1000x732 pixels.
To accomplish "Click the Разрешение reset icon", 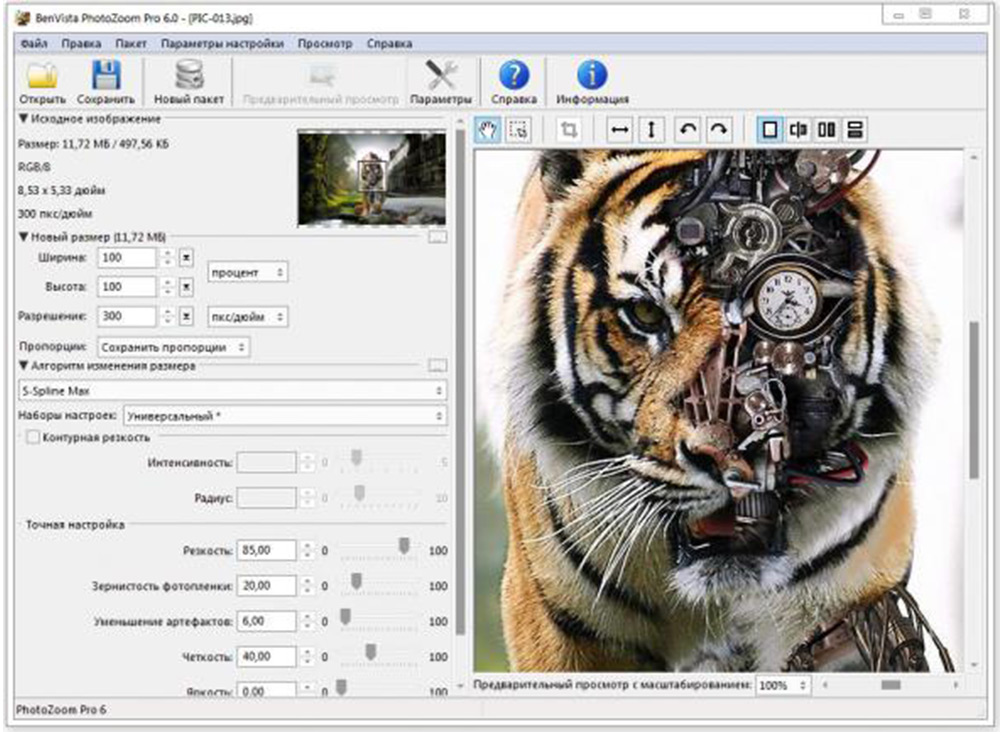I will click(x=186, y=316).
